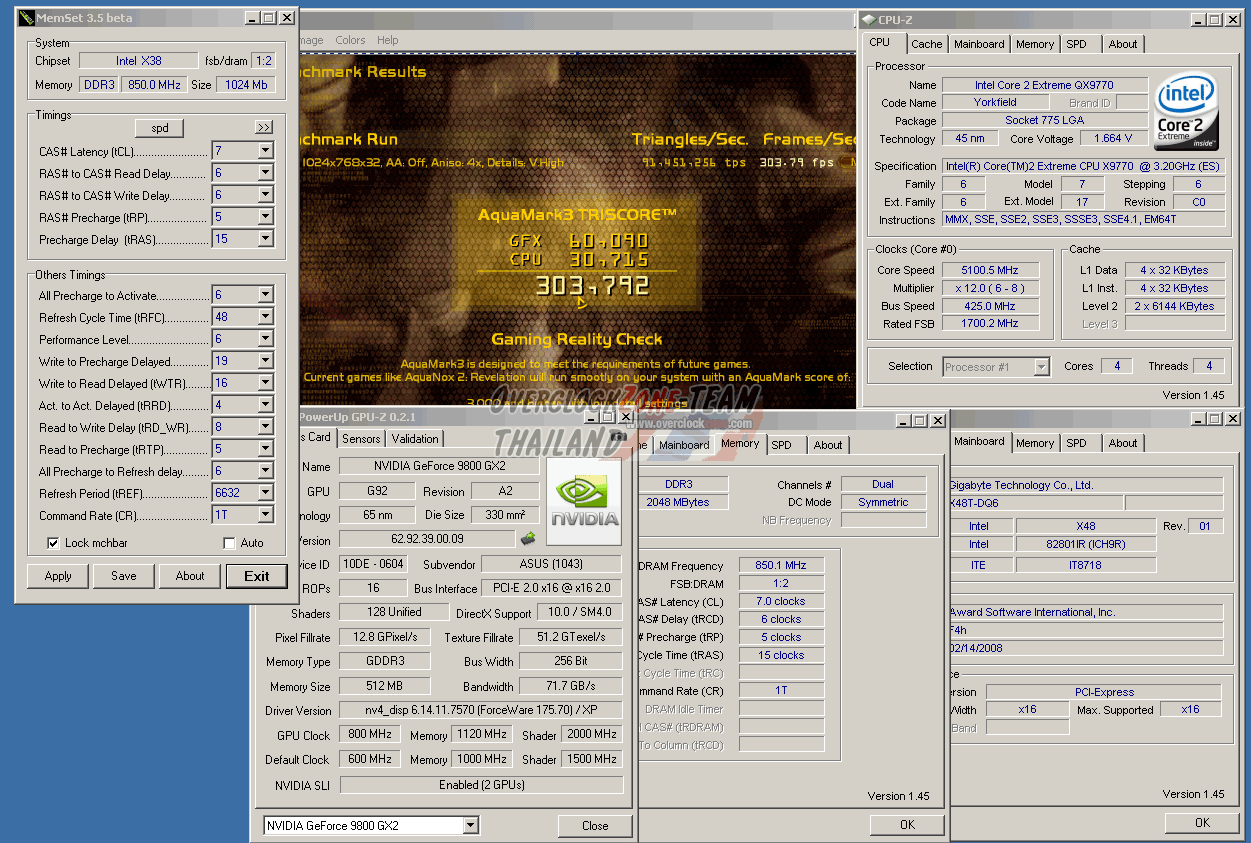
Task: Open the Read to Precharge (tRTP) dropdown
Action: tap(265, 449)
